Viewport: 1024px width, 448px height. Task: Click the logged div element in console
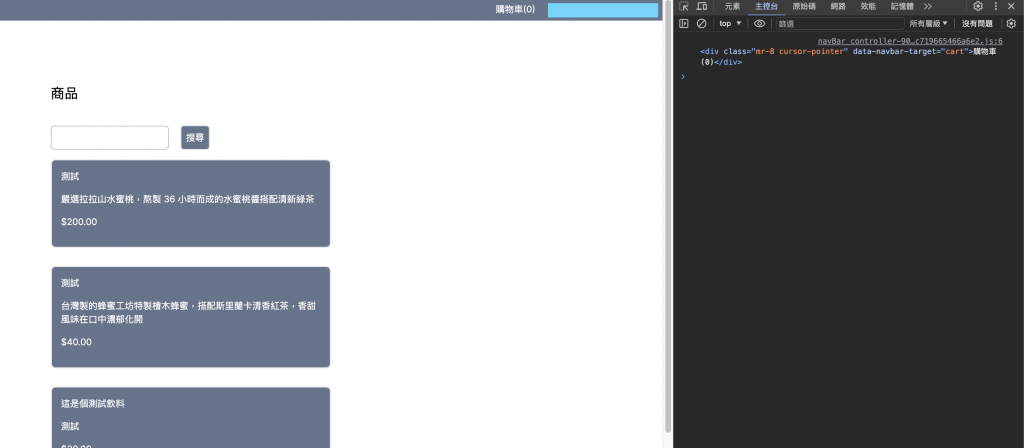[x=848, y=57]
